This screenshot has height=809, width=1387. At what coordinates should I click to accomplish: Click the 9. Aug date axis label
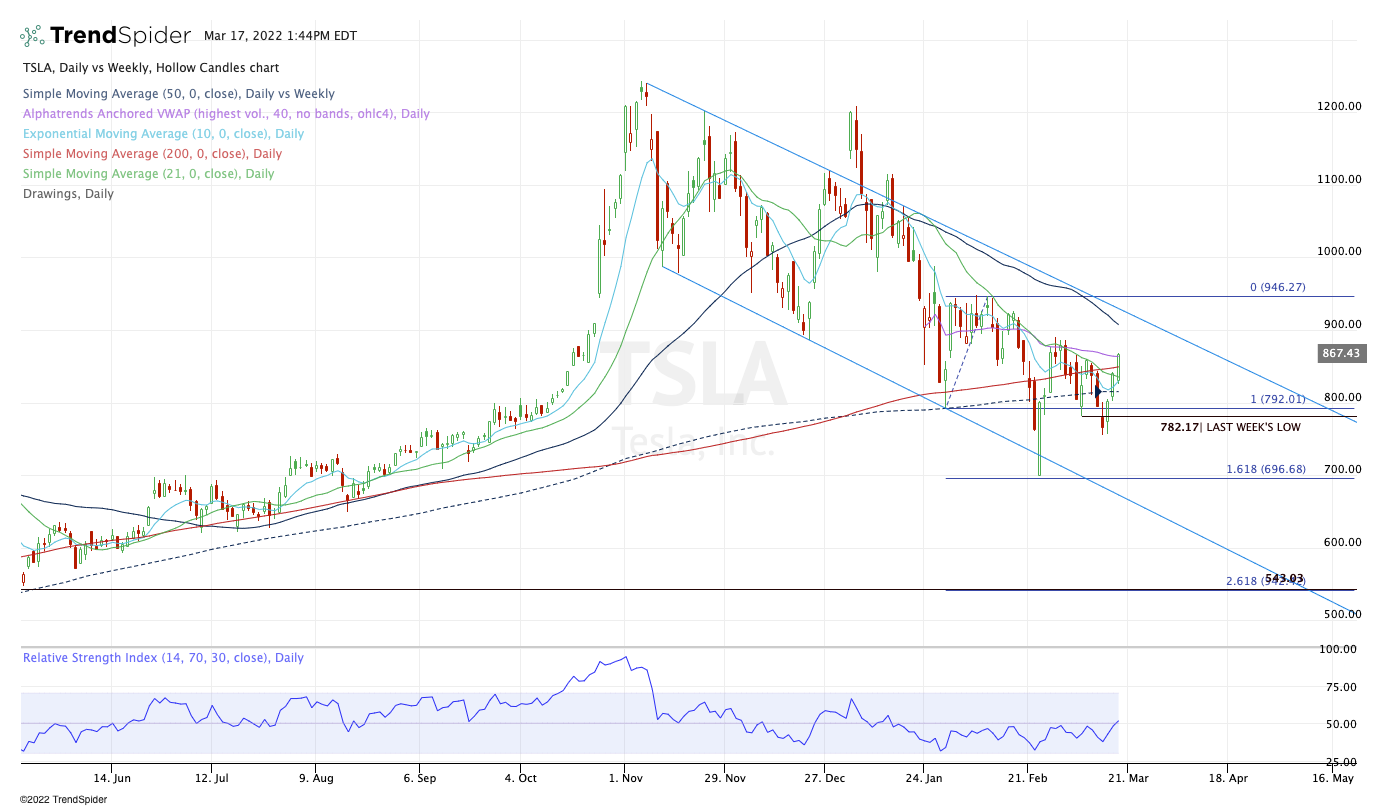[x=316, y=777]
